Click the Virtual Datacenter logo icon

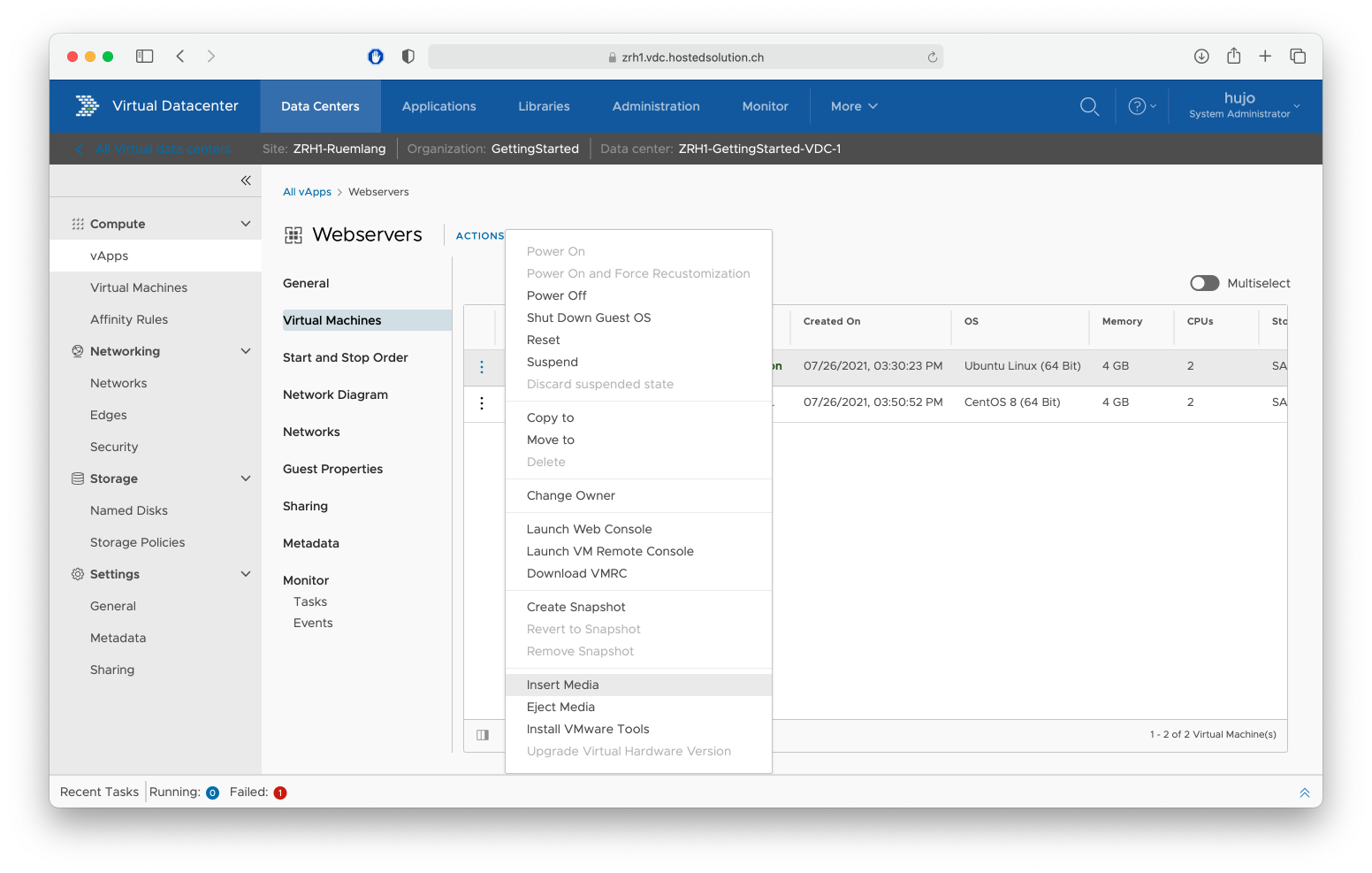87,106
